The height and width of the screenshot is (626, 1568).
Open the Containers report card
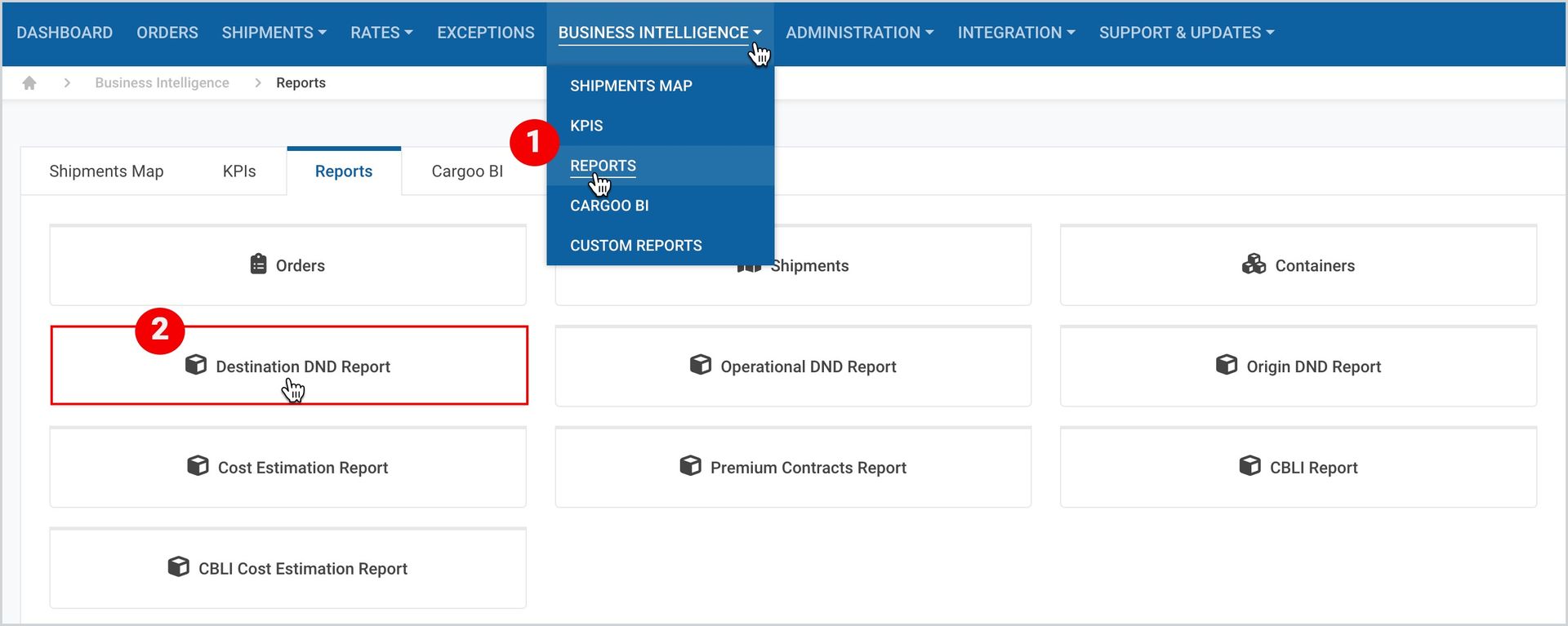[x=1298, y=265]
